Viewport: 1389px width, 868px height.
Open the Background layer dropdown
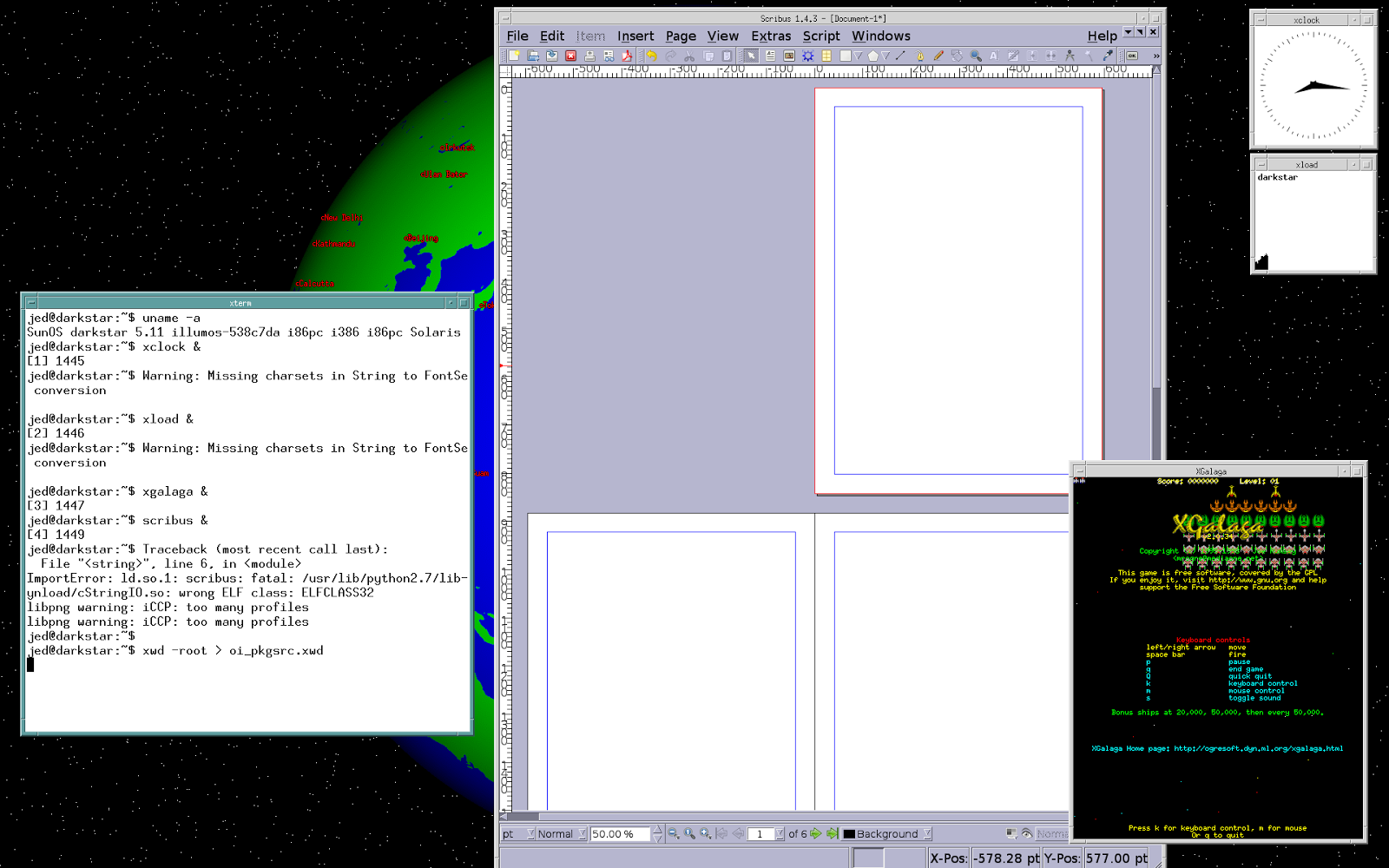coord(887,834)
